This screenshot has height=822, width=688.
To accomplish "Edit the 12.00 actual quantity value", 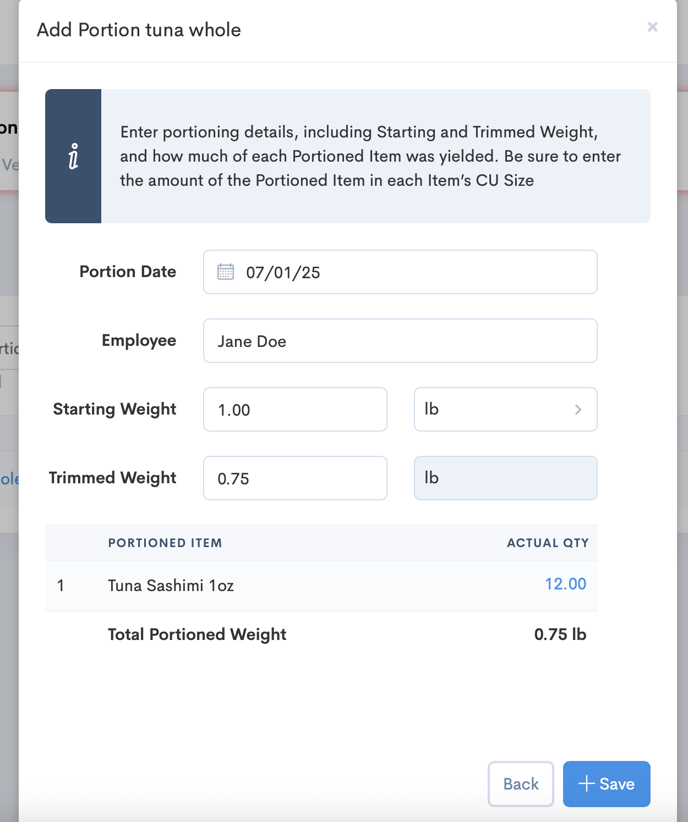I will pyautogui.click(x=565, y=584).
